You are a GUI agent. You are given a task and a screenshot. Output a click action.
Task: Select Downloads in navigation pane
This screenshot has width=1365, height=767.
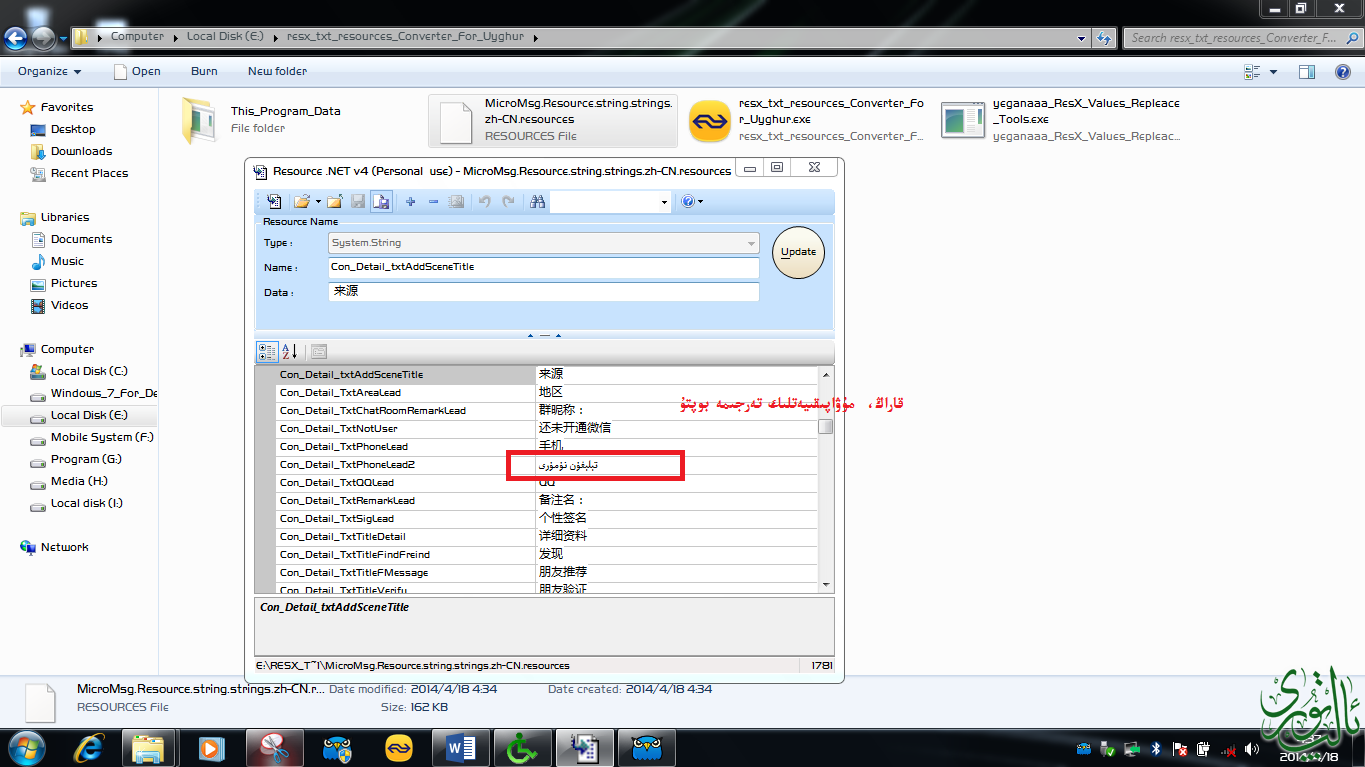81,152
